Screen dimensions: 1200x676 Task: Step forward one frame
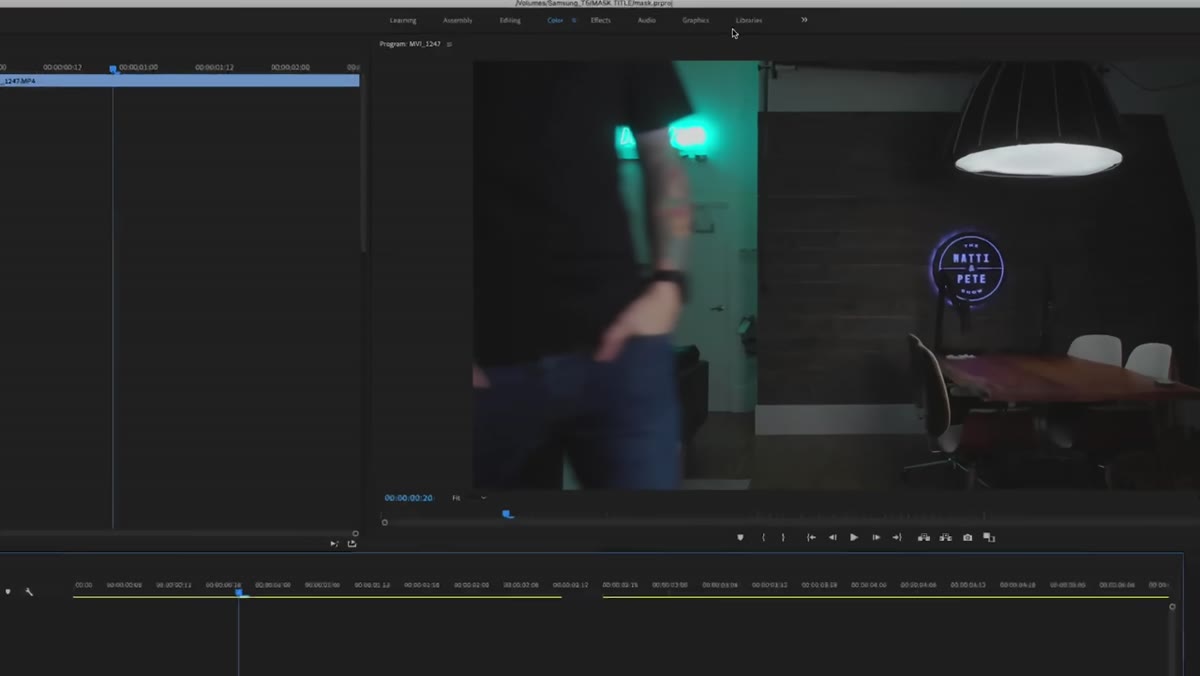(876, 537)
